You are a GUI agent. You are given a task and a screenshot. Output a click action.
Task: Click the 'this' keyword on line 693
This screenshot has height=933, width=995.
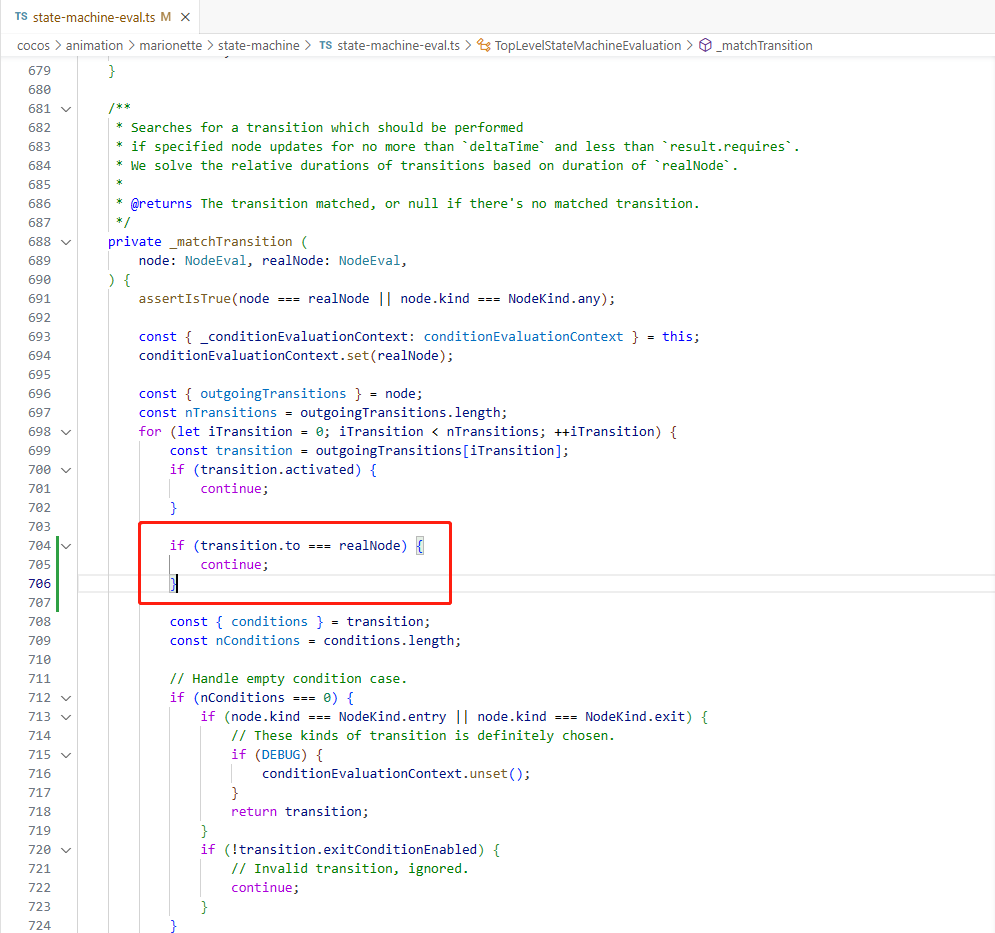[677, 336]
